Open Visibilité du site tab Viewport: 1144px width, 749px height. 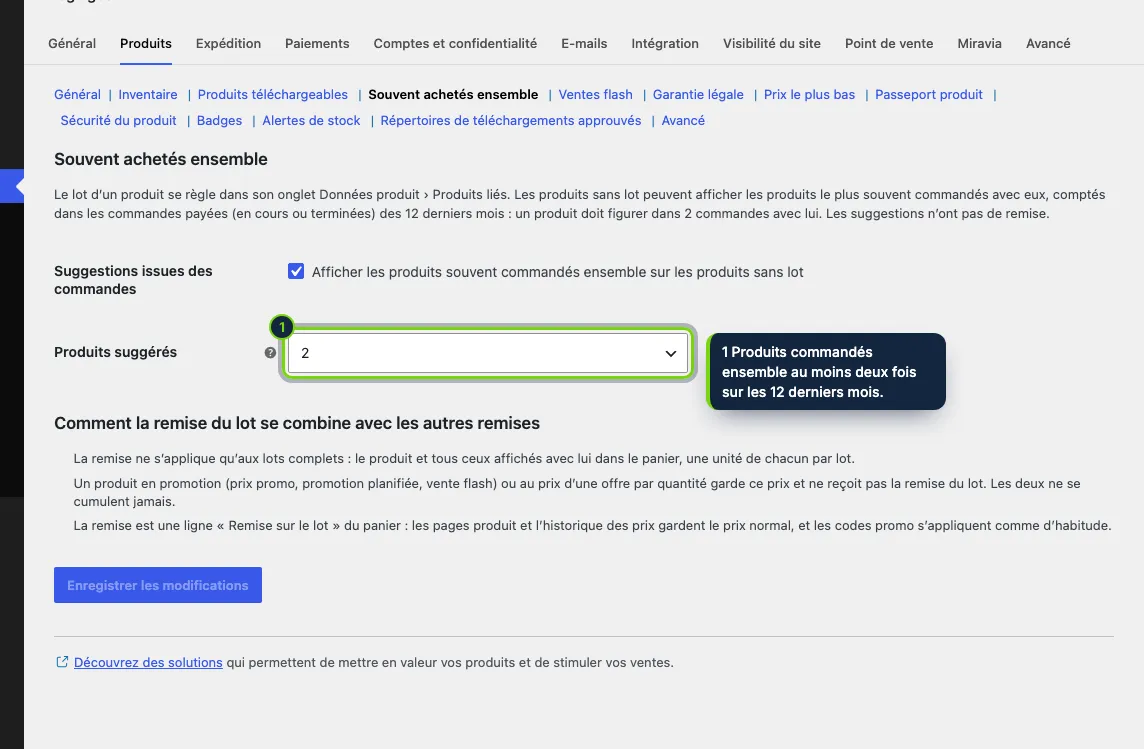click(772, 43)
